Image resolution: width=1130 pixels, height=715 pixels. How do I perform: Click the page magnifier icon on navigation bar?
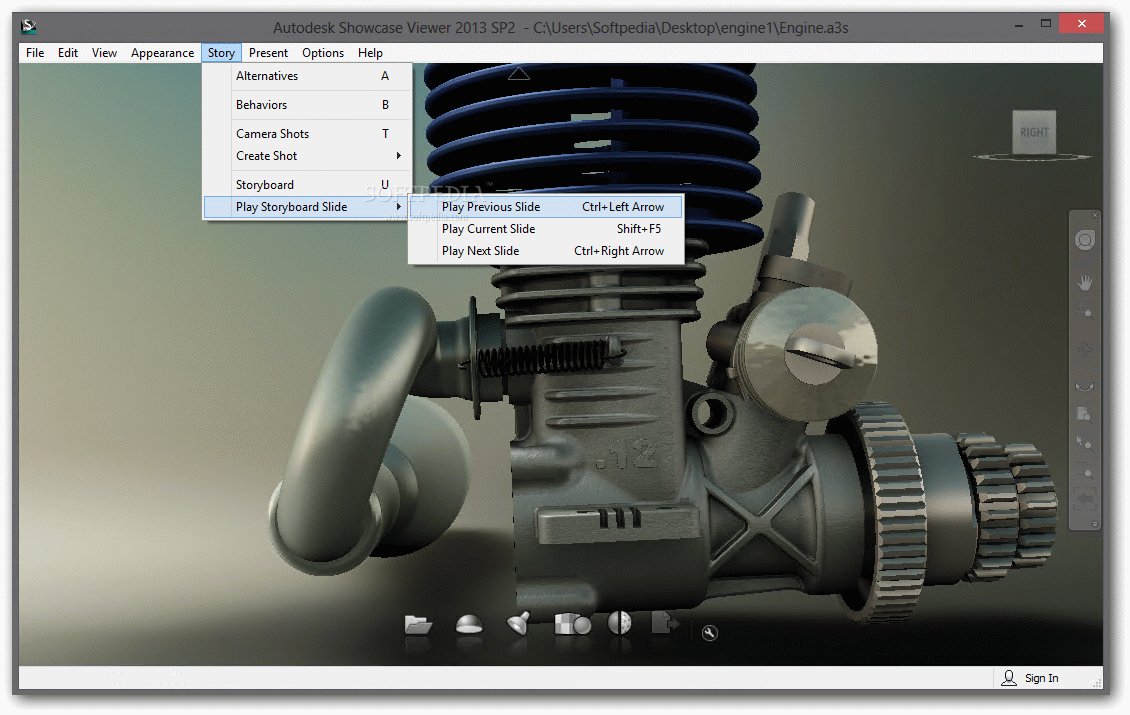1083,414
